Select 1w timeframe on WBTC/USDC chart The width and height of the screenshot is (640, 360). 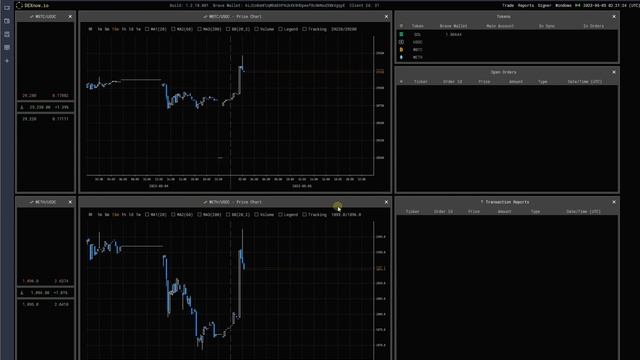coord(138,29)
